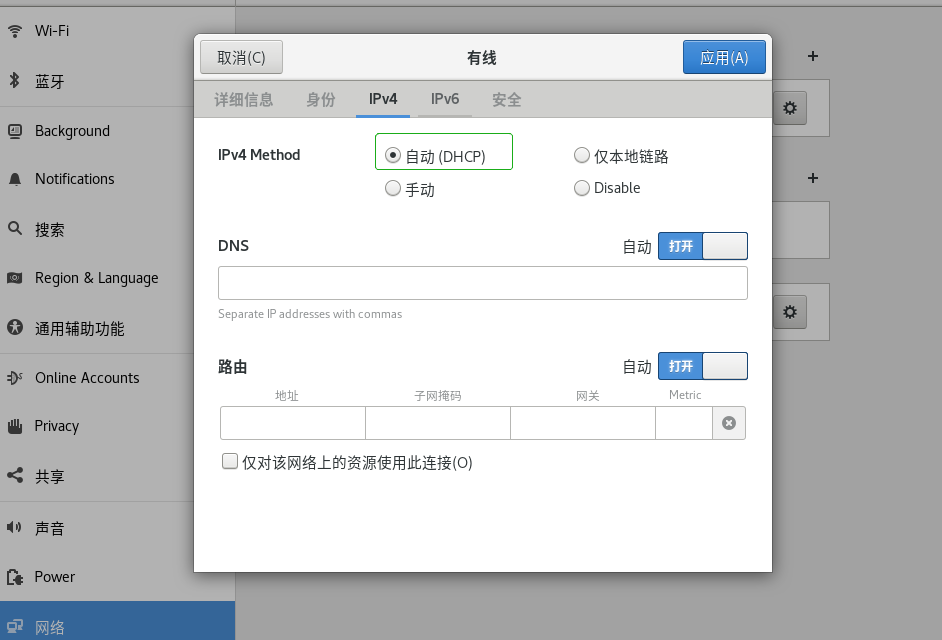Switch to the 安全 tab
The image size is (942, 640).
[506, 99]
